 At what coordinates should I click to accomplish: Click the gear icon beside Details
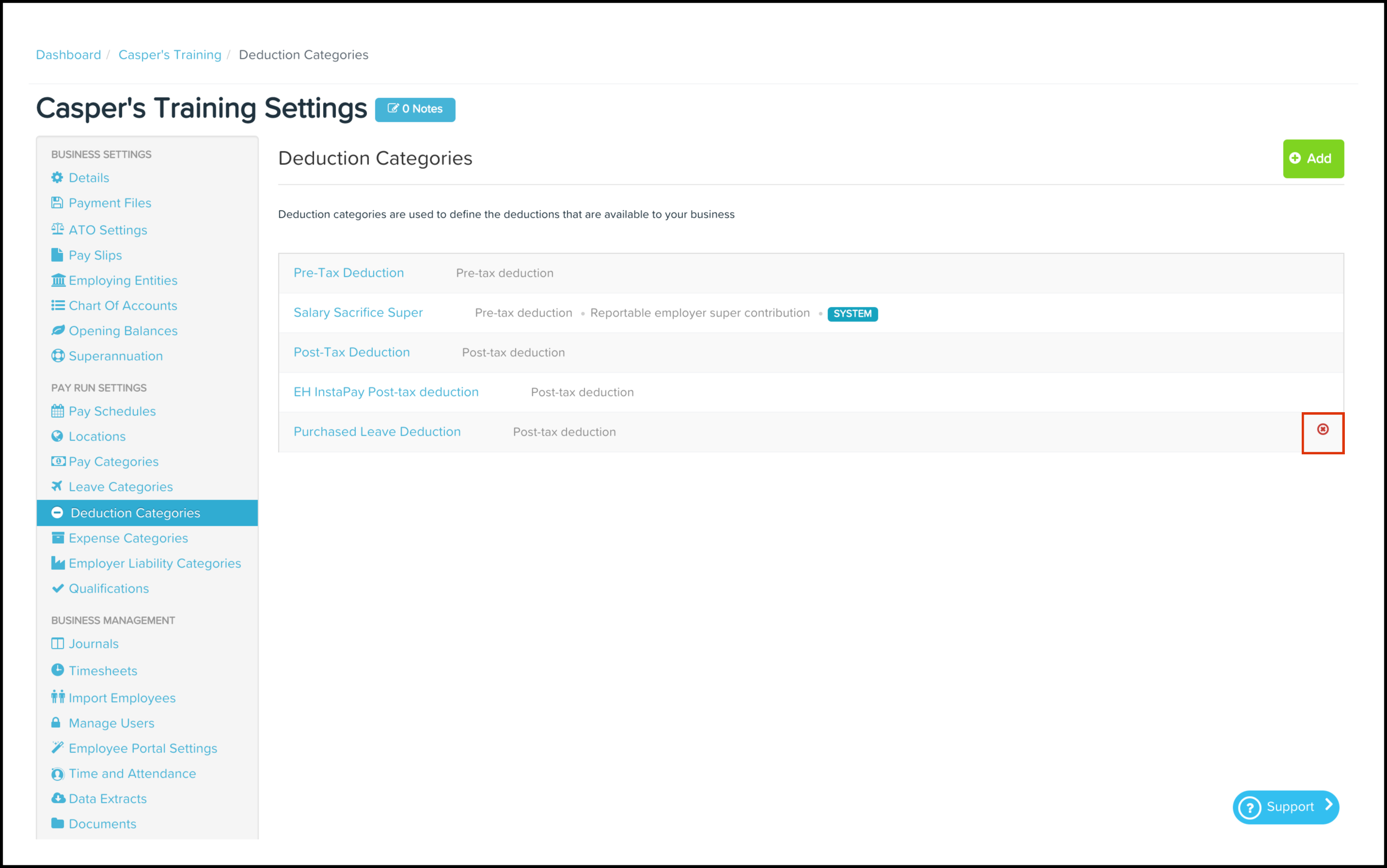point(57,177)
